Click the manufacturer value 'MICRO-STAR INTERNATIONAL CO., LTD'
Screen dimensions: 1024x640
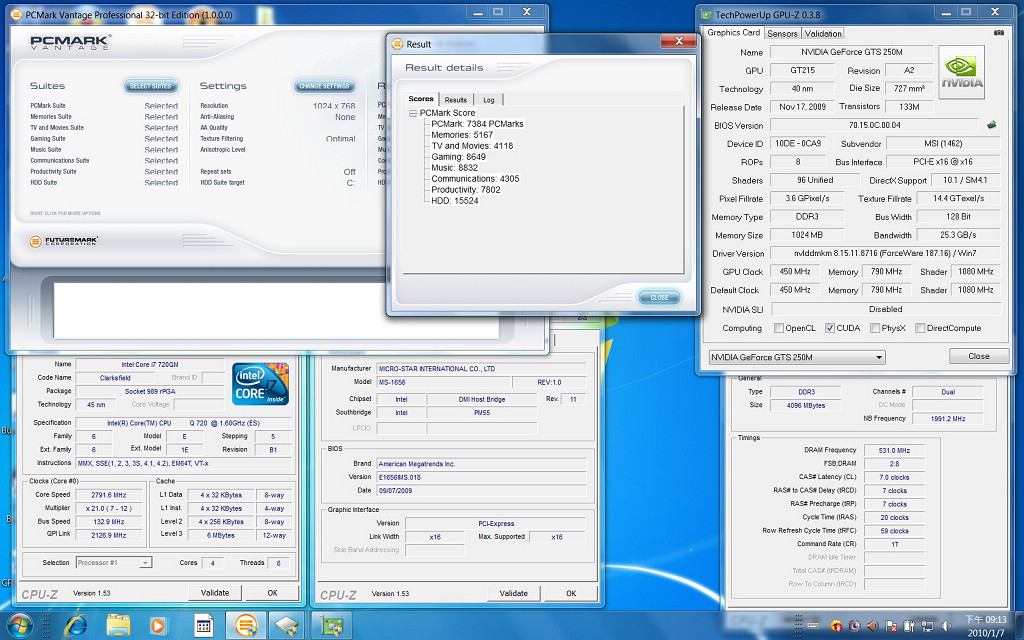[x=482, y=369]
